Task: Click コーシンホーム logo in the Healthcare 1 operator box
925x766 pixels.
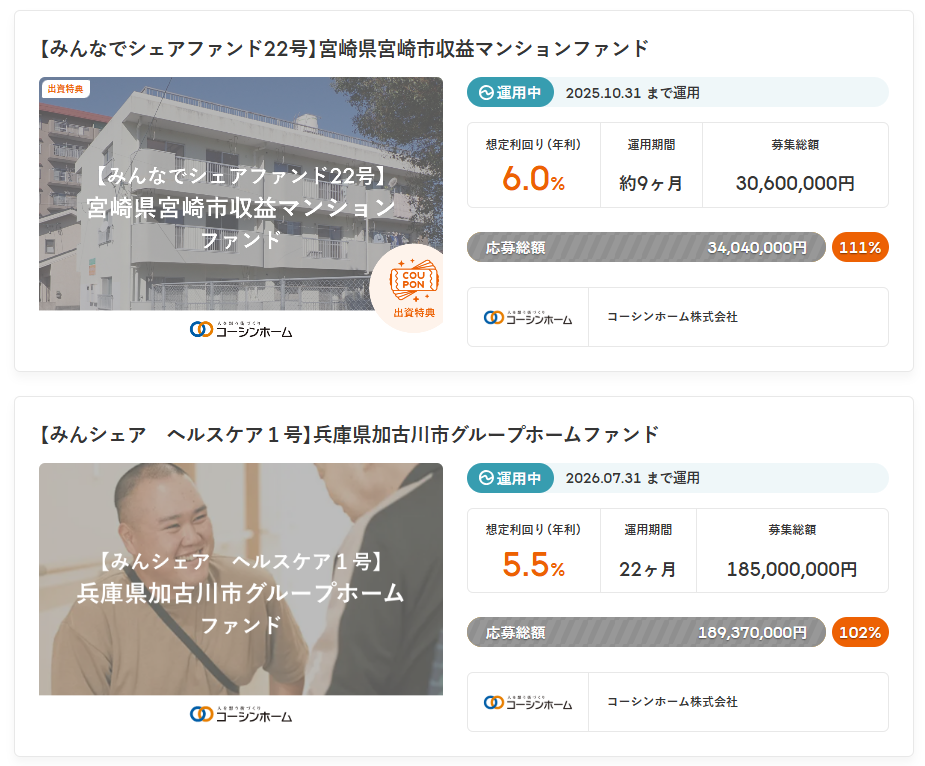Action: (528, 702)
